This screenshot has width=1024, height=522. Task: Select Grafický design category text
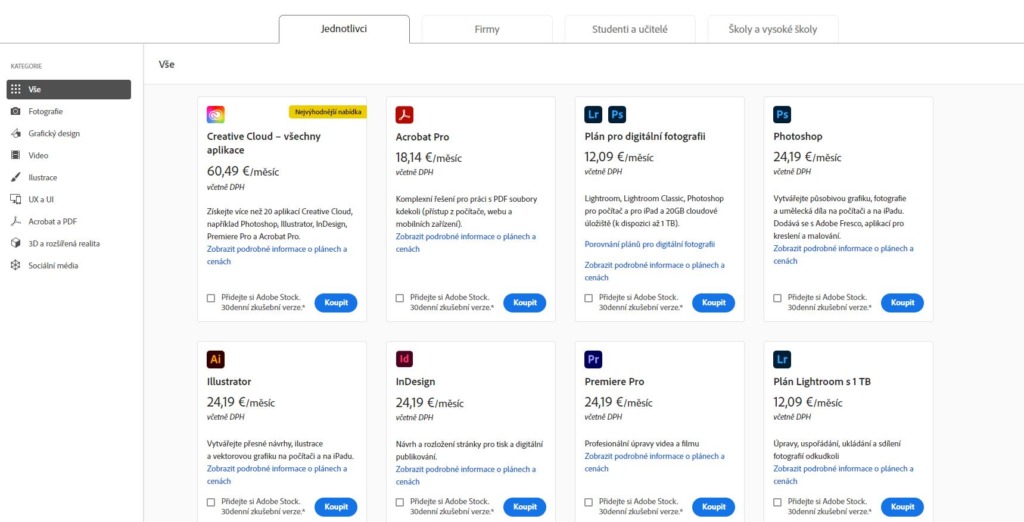(x=54, y=133)
